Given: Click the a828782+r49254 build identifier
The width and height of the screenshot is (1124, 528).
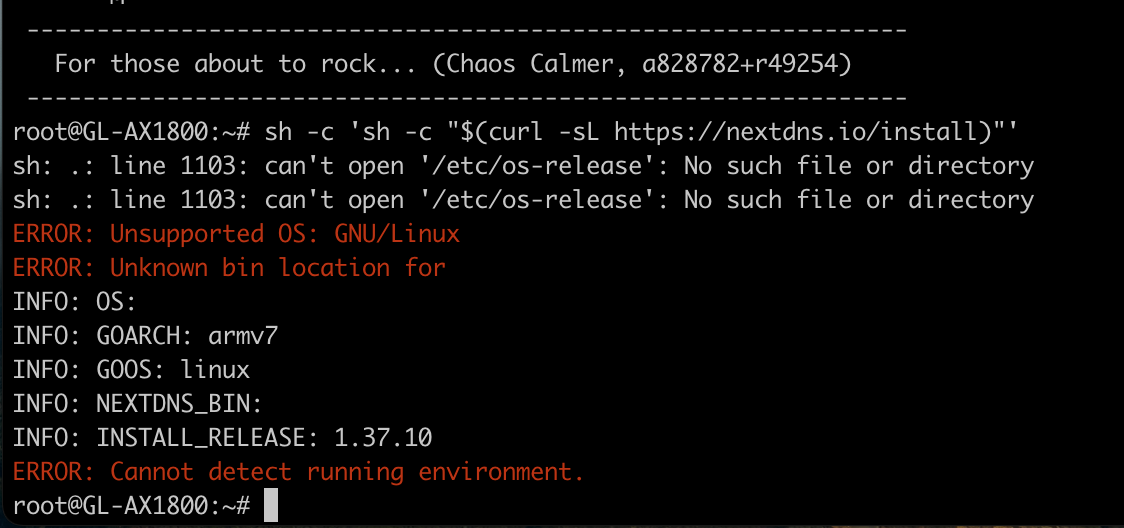Looking at the screenshot, I should point(740,64).
